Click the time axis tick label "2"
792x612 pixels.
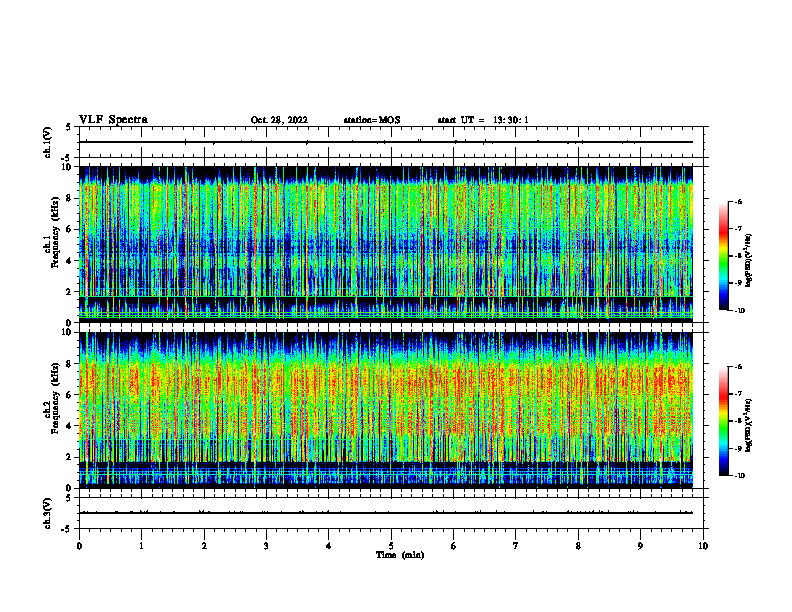click(x=204, y=546)
